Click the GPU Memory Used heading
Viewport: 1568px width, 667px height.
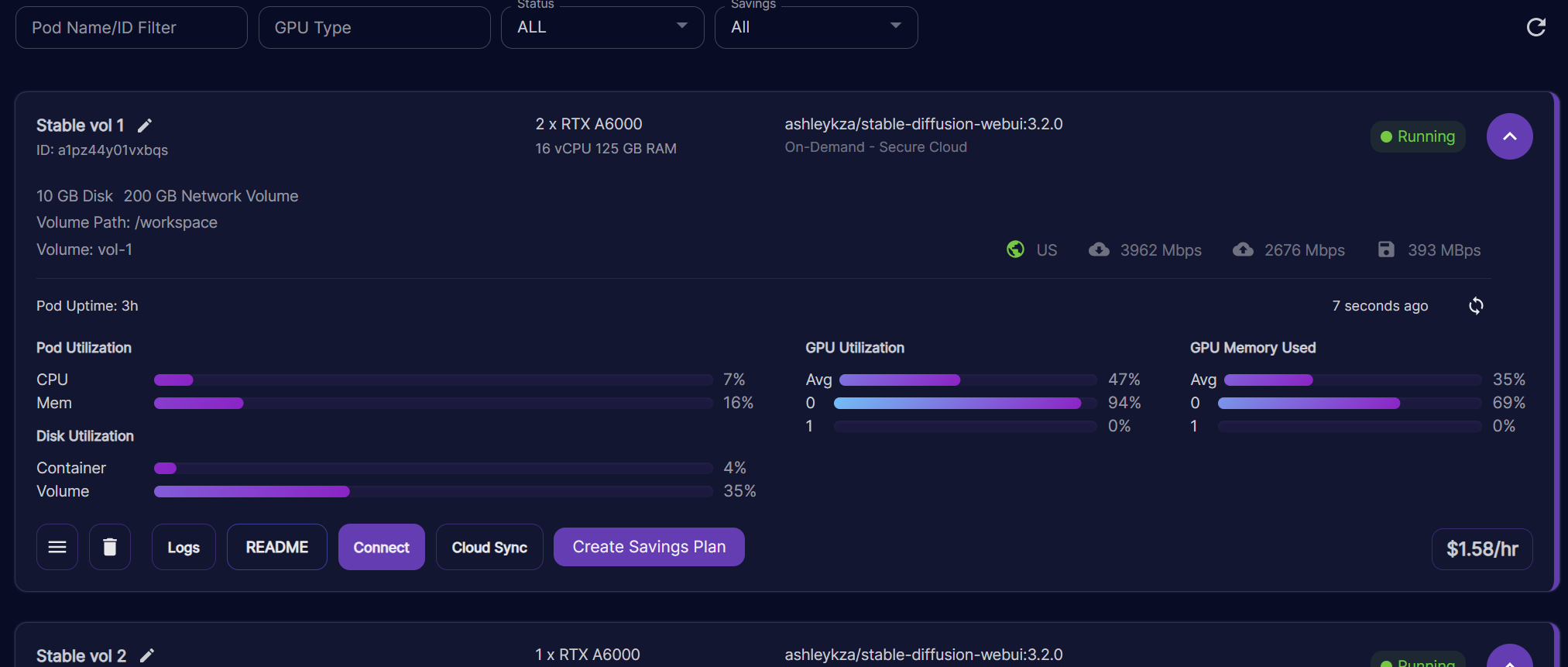(x=1253, y=348)
